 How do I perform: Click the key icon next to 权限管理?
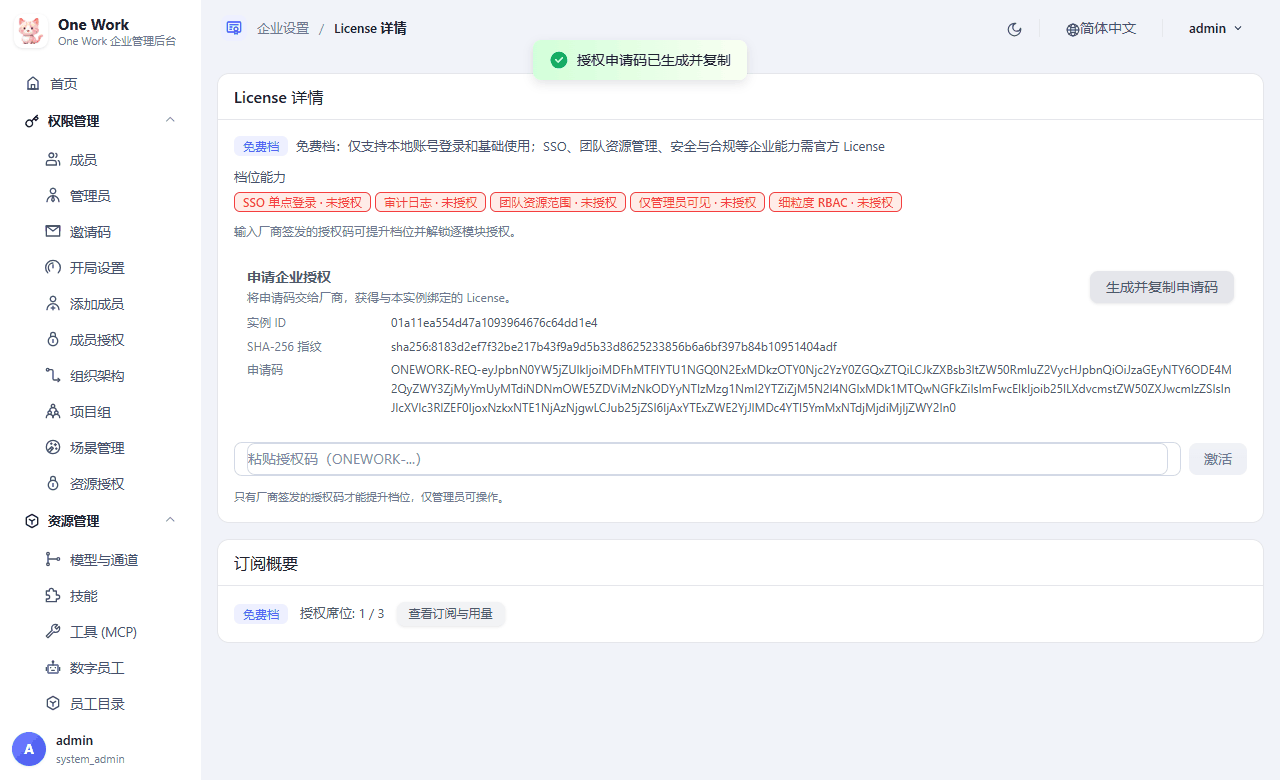click(x=31, y=121)
